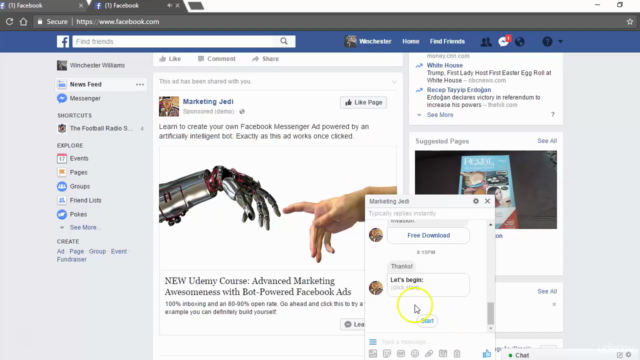Click the GIF icon in chat
640x360 pixels.
[x=401, y=353]
